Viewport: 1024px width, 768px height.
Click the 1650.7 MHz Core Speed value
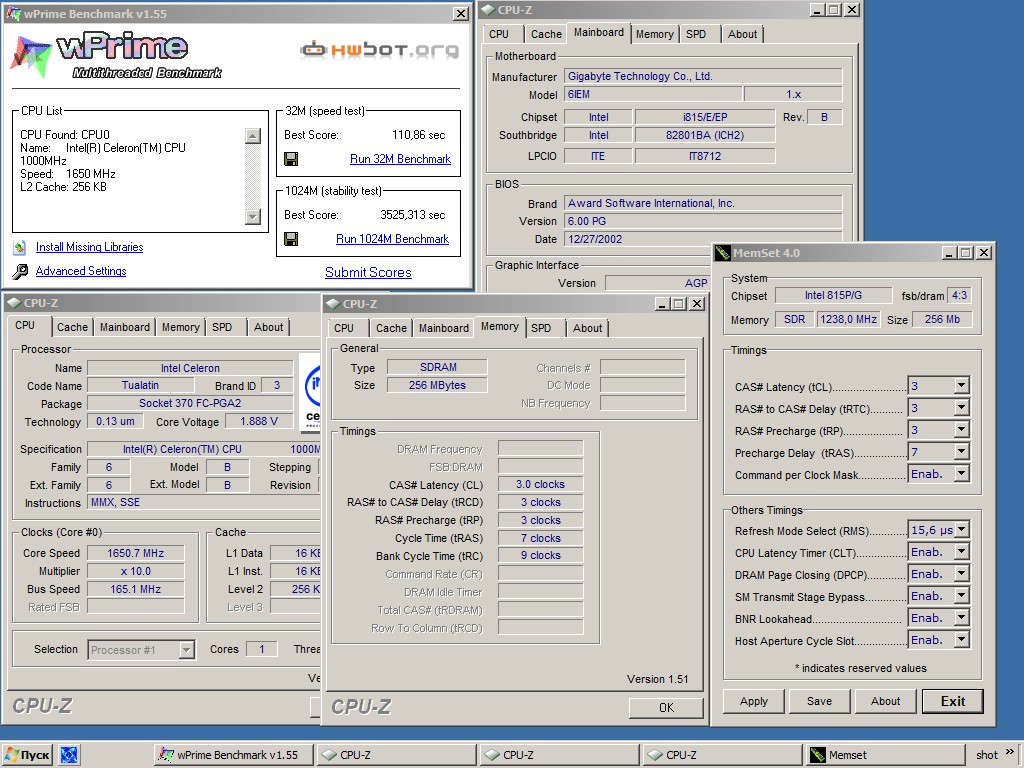136,553
